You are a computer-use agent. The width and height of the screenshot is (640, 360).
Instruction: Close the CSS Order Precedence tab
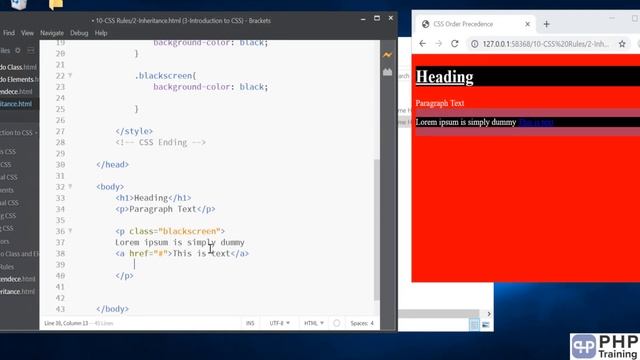click(x=527, y=24)
